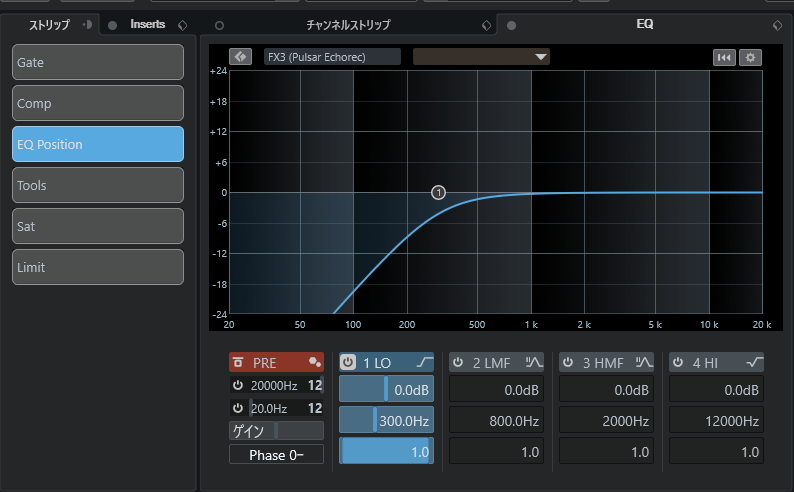Toggle the EQ section bypass dot
The width and height of the screenshot is (794, 492).
point(511,25)
